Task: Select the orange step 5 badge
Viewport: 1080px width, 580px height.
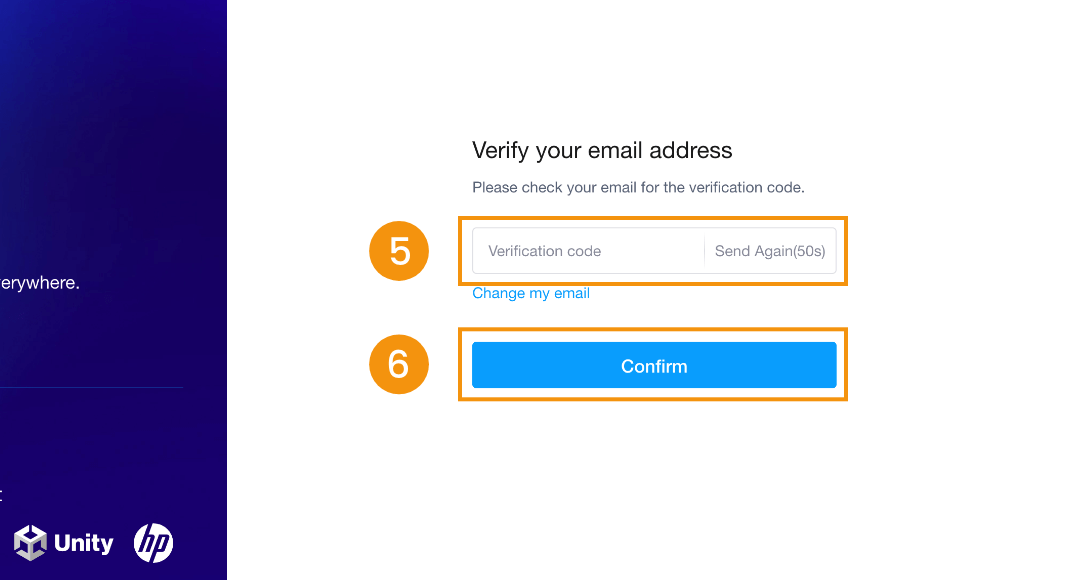Action: pos(399,251)
